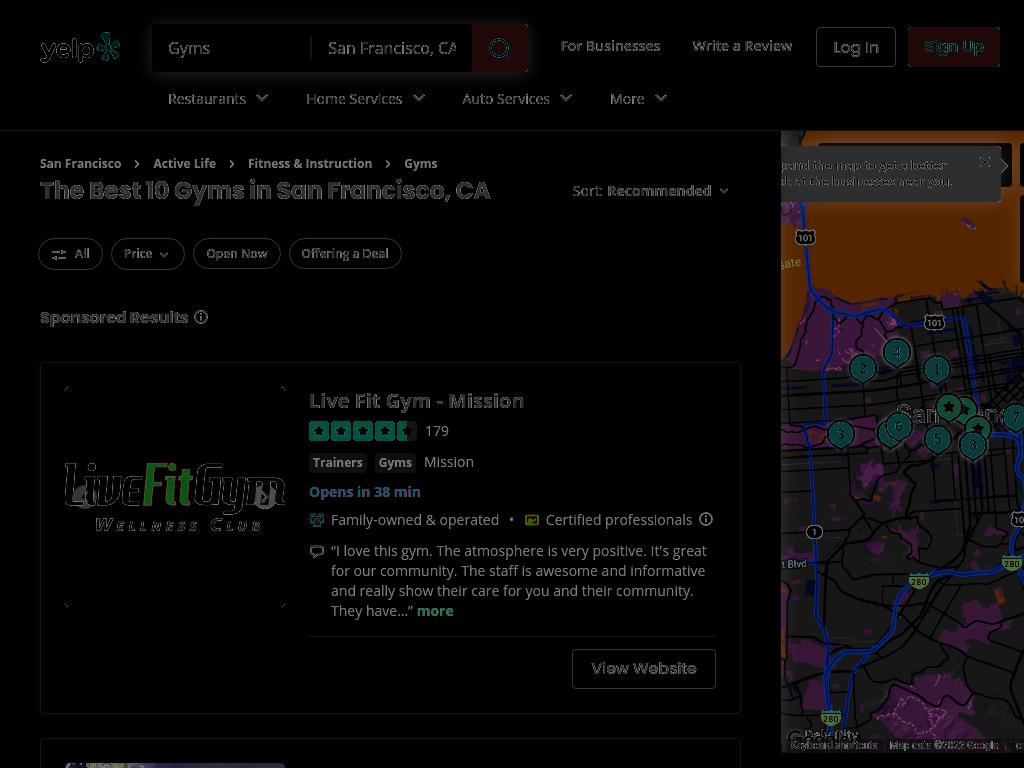Click the review speech bubble icon
The image size is (1024, 768).
pyautogui.click(x=317, y=551)
